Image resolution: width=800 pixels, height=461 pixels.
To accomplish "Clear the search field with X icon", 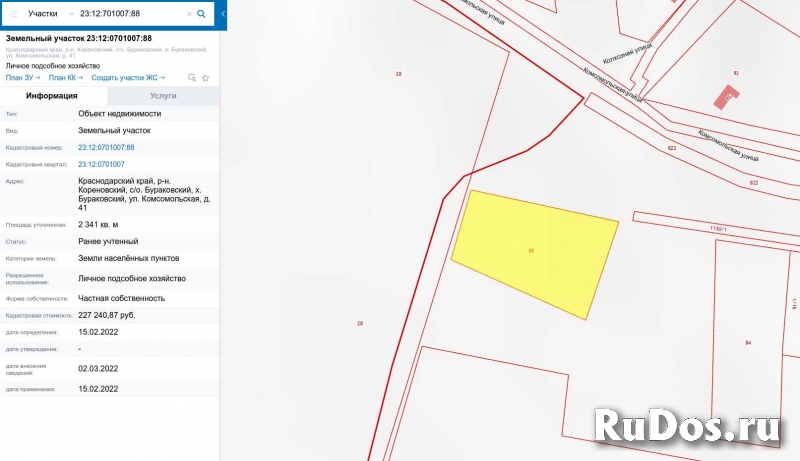I will (188, 14).
